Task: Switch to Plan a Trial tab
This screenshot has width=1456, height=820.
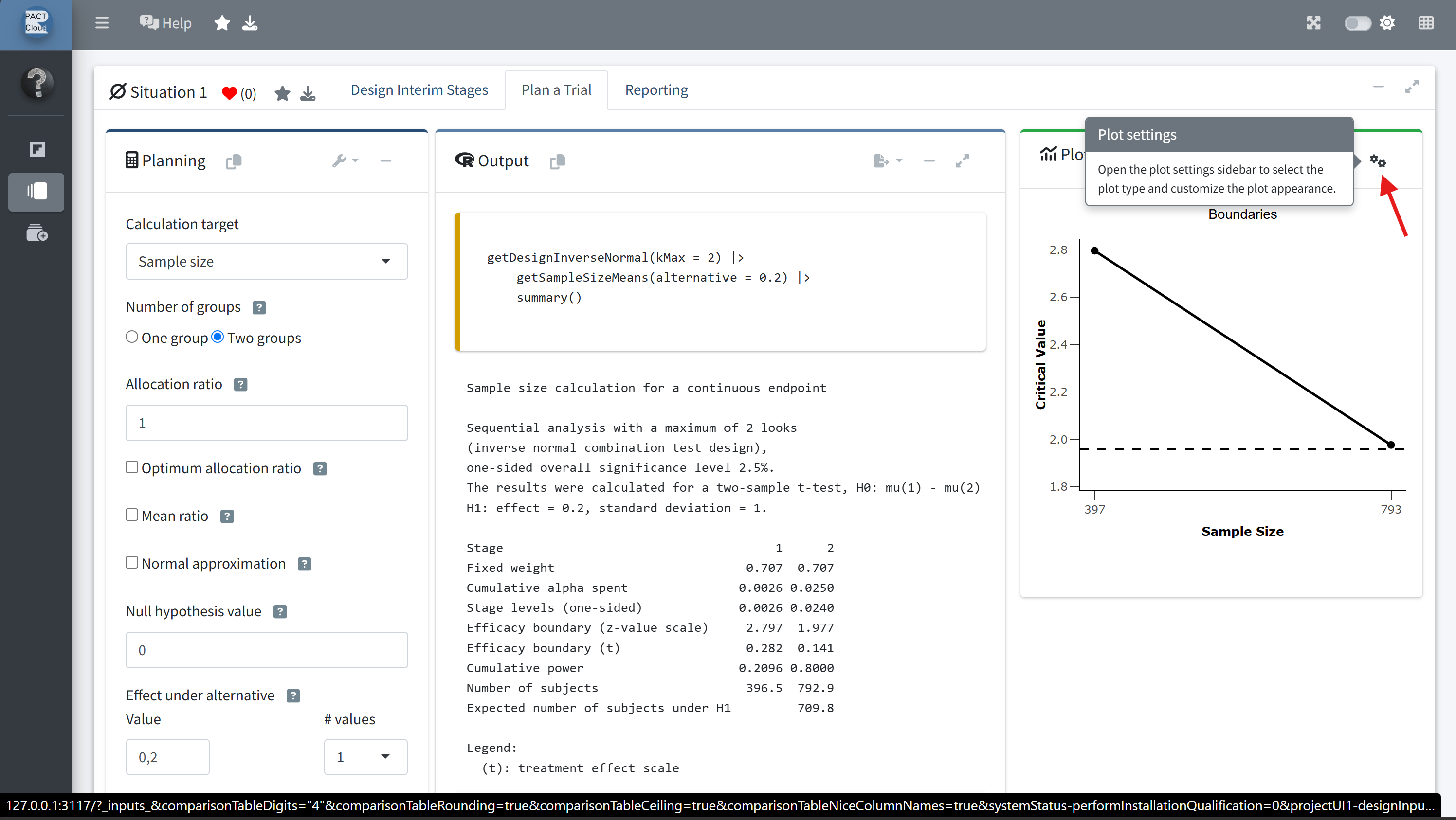Action: (x=556, y=90)
